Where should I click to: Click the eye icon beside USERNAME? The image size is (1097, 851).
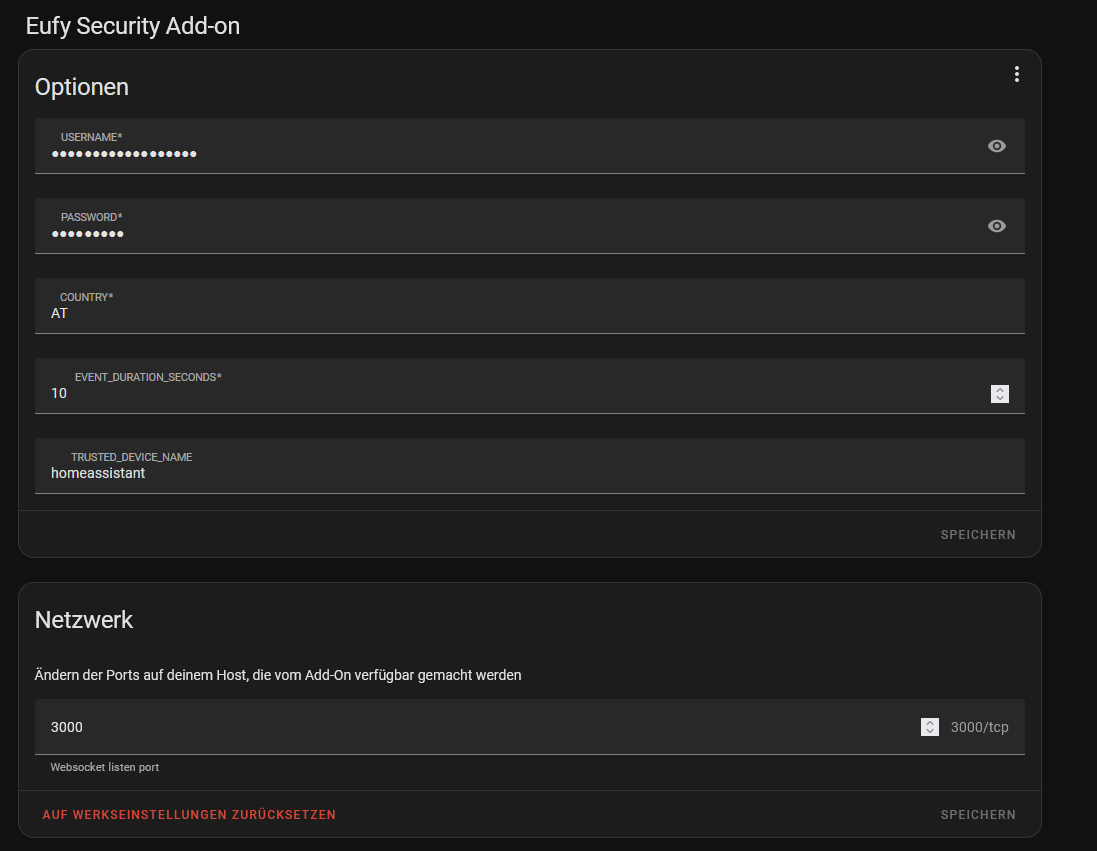coord(996,145)
